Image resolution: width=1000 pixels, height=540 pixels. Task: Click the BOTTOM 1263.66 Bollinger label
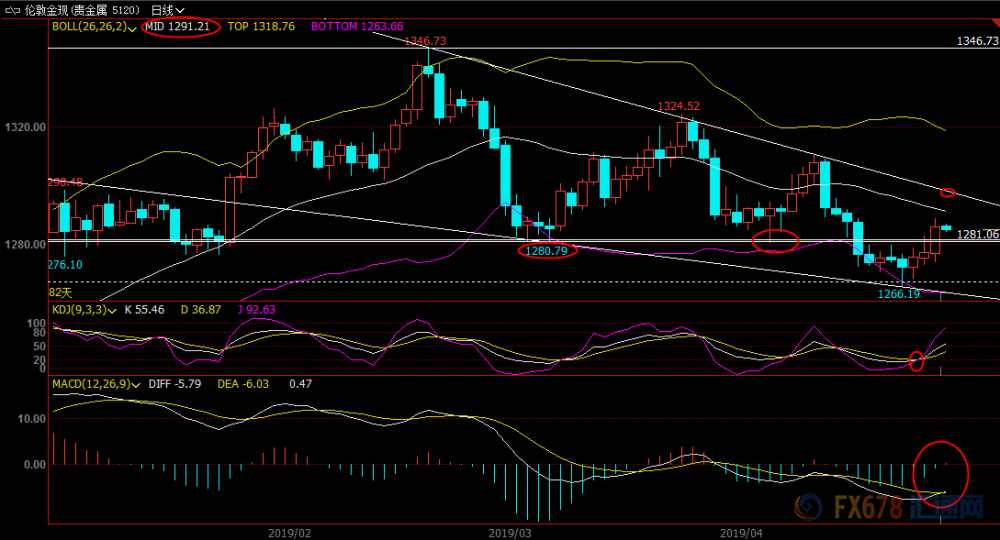[357, 27]
